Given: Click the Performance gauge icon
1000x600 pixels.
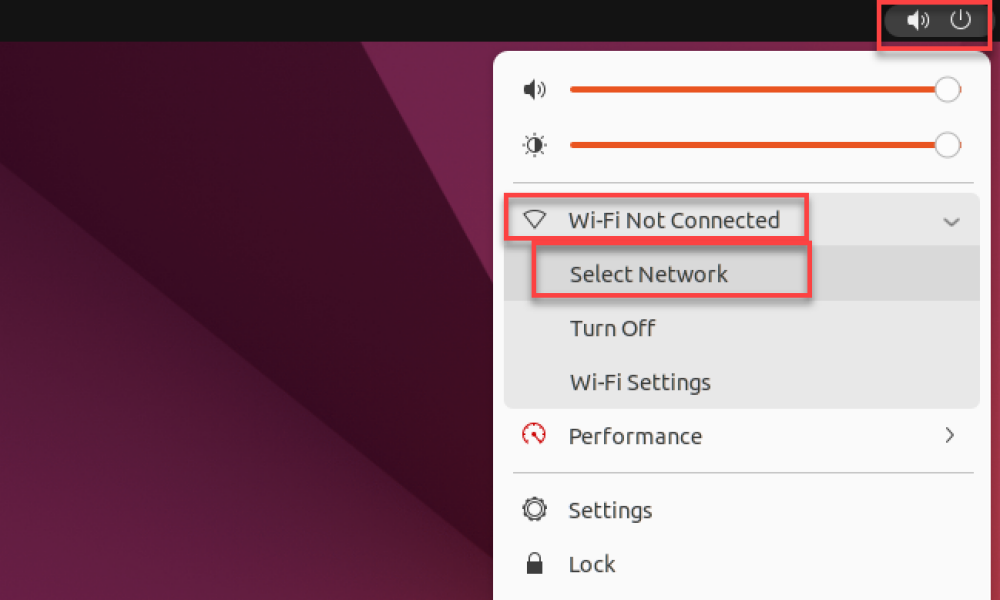Looking at the screenshot, I should [x=534, y=435].
